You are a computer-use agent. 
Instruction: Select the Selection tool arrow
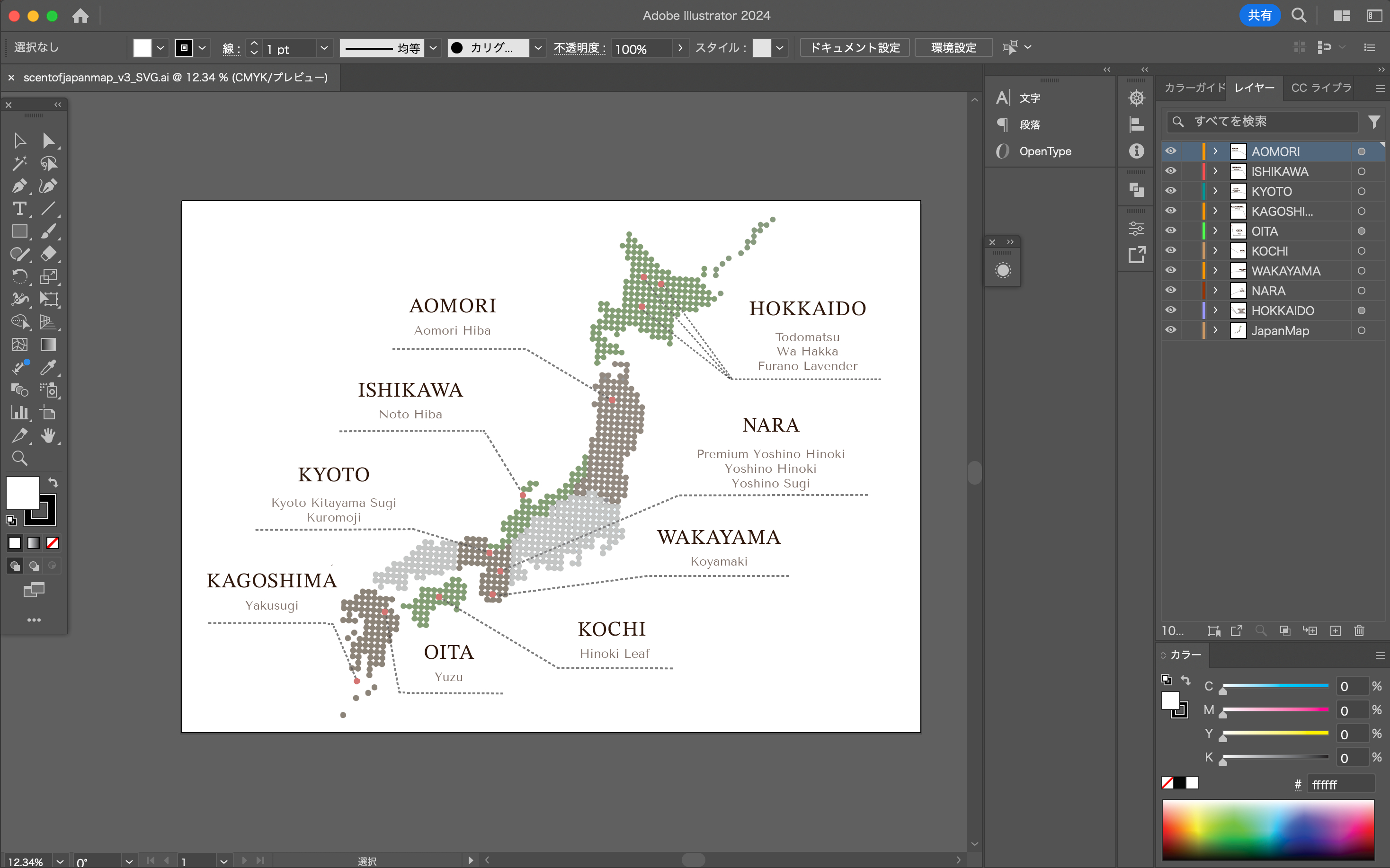point(19,141)
